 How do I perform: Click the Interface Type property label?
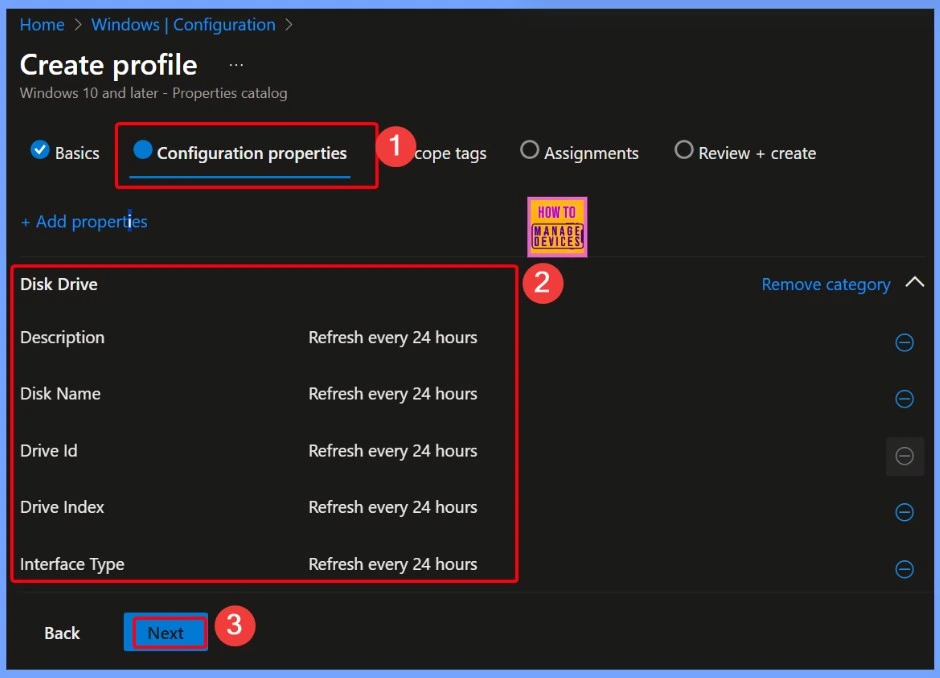(72, 564)
